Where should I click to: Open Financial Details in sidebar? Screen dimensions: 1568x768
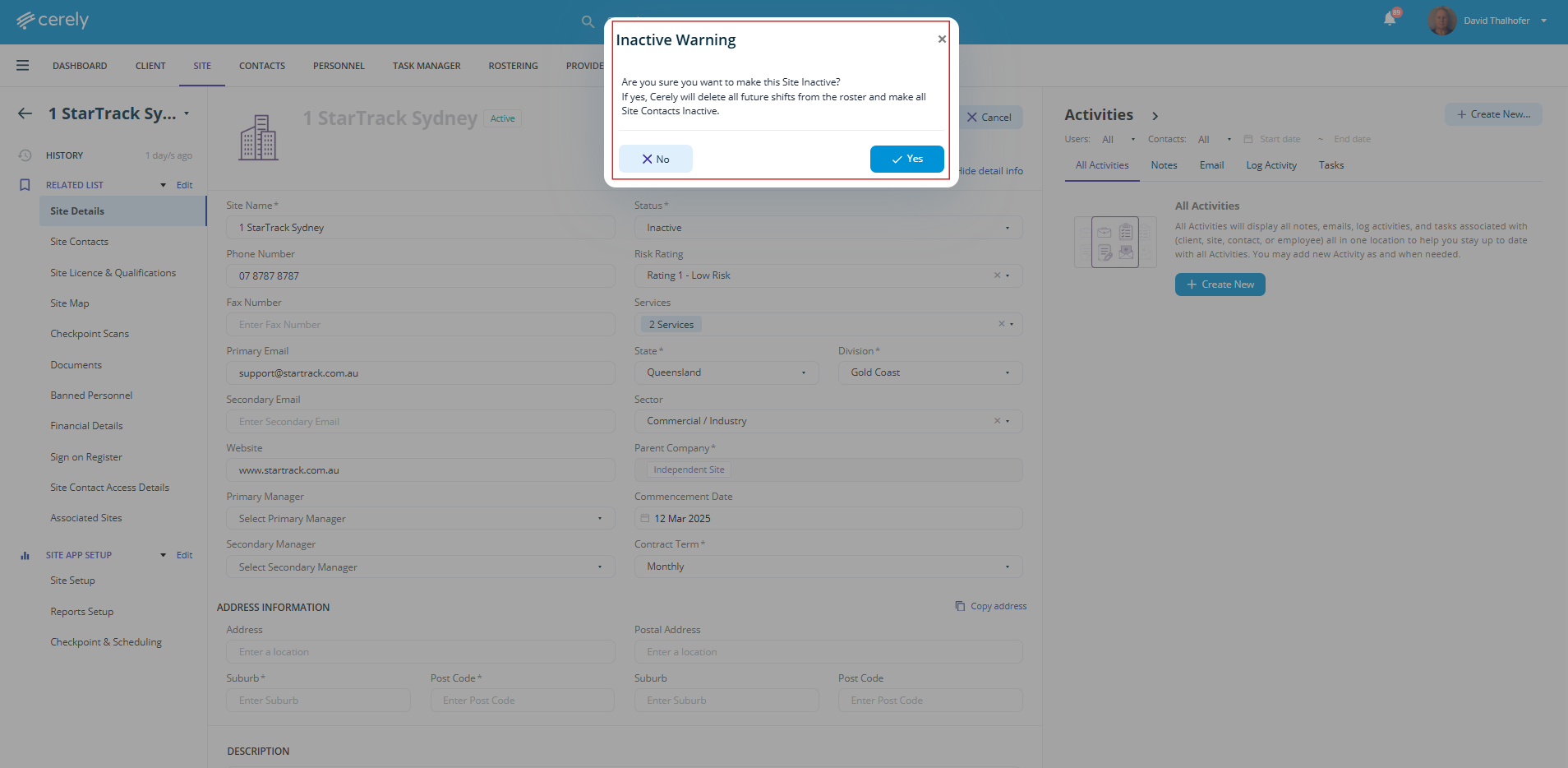tap(86, 426)
